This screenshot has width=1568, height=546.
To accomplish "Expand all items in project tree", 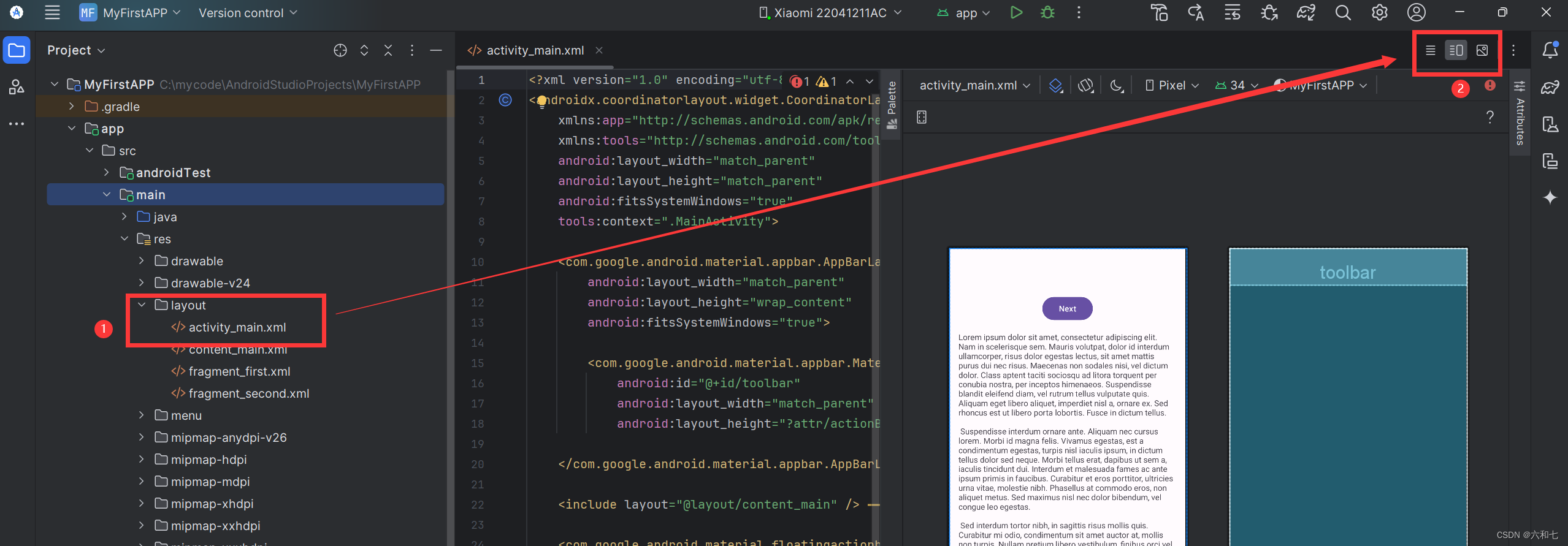I will 364,50.
